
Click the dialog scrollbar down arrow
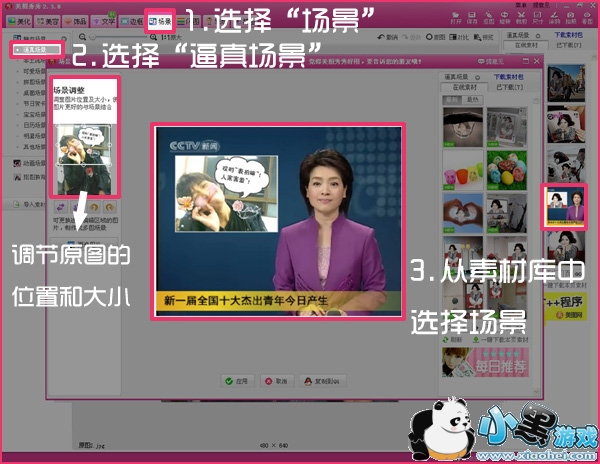coord(536,392)
